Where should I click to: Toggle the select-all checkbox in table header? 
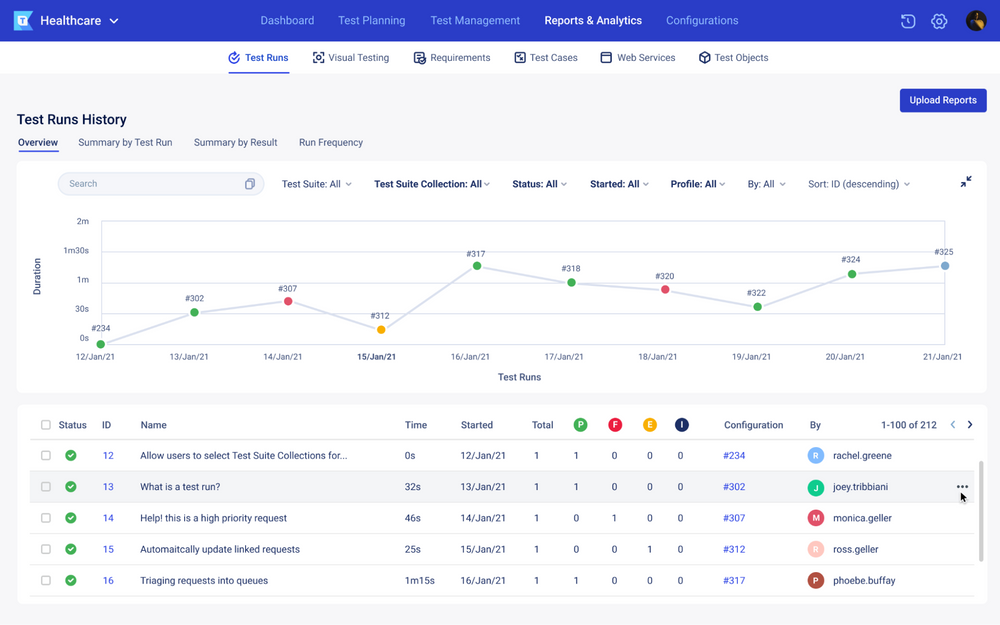(x=45, y=424)
